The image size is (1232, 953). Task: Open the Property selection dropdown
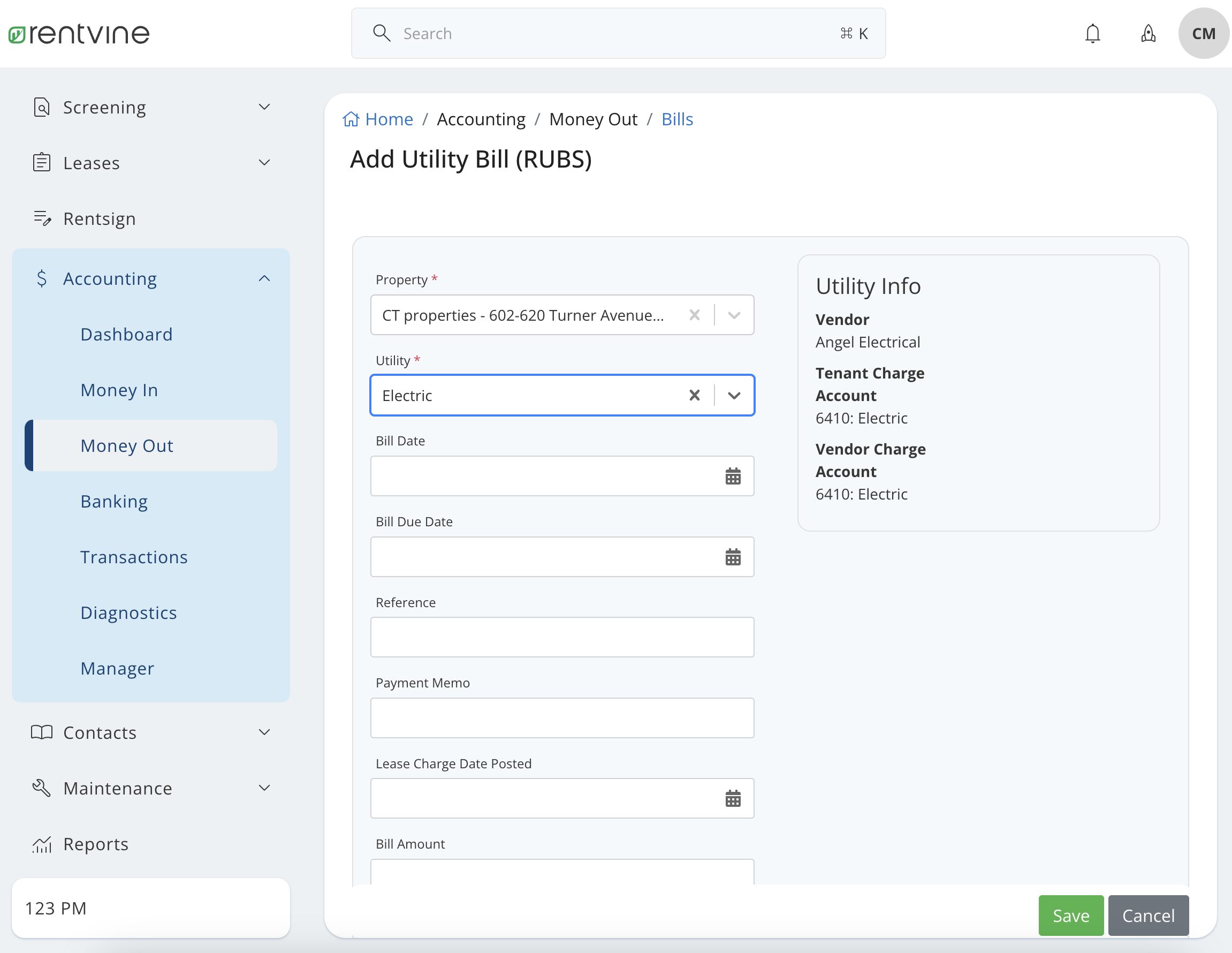(x=734, y=315)
